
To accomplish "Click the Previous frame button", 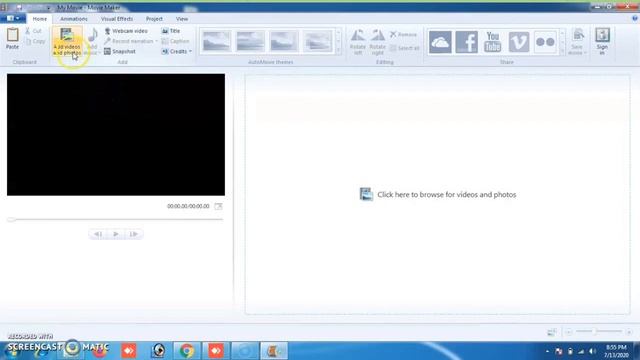I will (98, 234).
